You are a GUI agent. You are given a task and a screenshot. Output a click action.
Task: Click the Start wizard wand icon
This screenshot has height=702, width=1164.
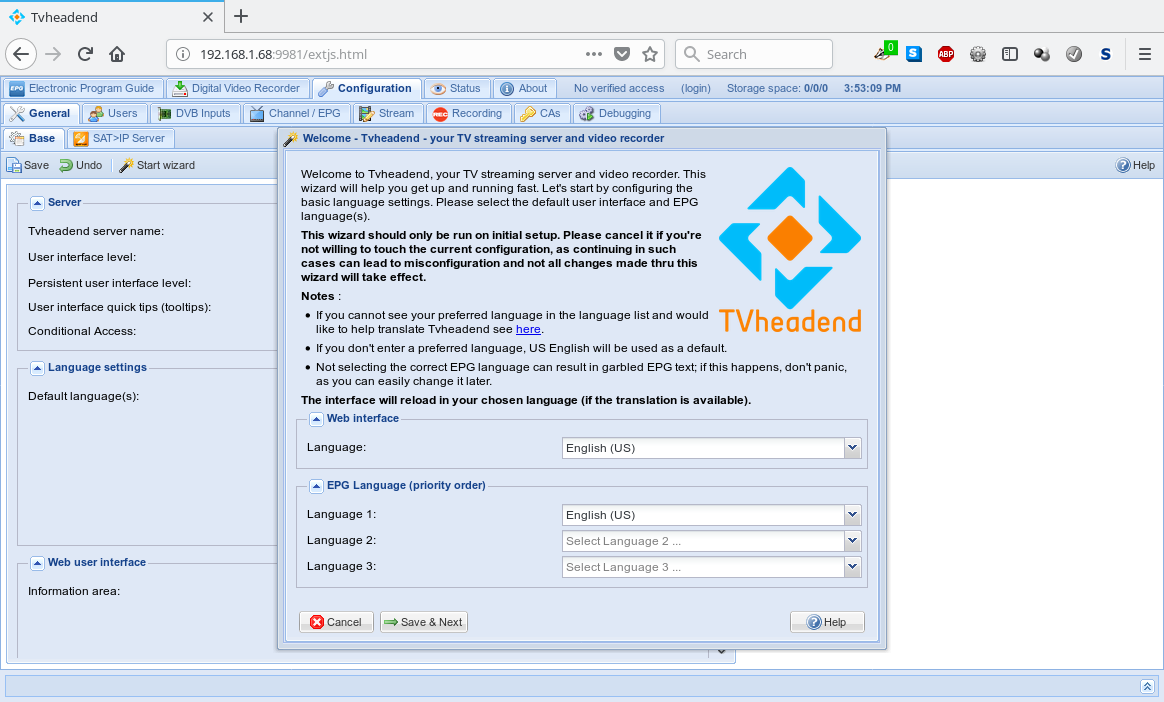pyautogui.click(x=127, y=165)
